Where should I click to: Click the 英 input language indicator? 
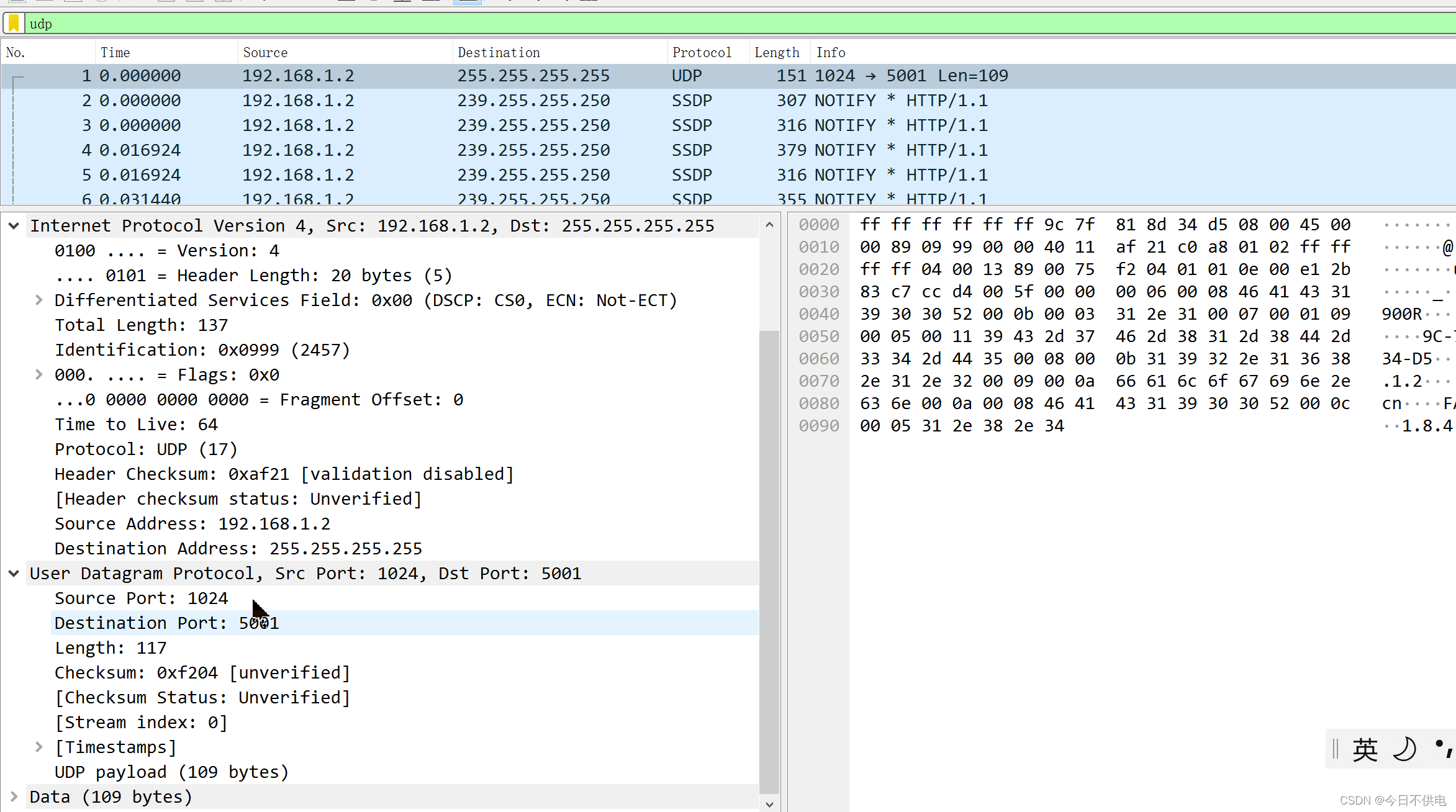tap(1365, 750)
